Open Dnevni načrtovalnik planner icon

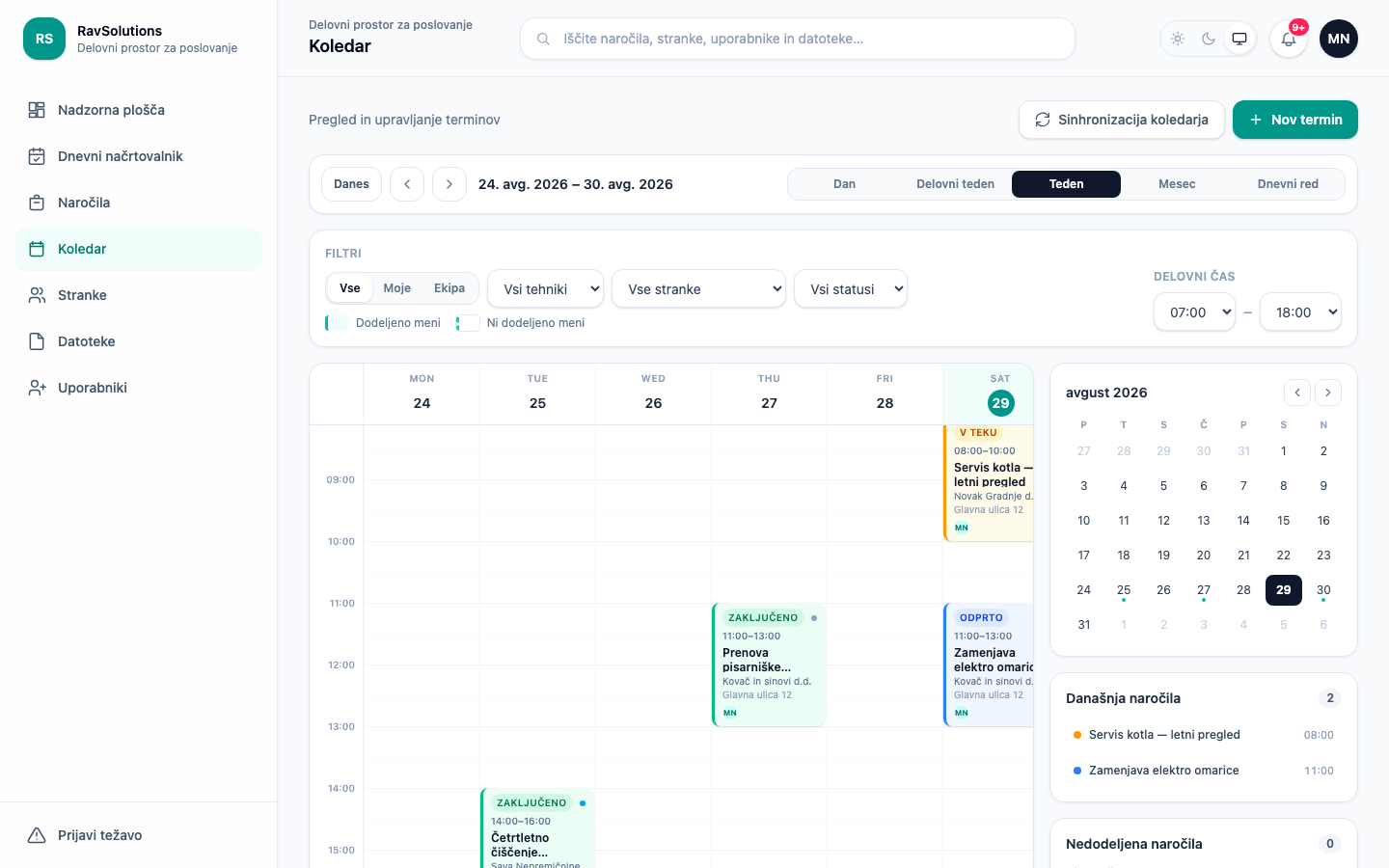[37, 156]
